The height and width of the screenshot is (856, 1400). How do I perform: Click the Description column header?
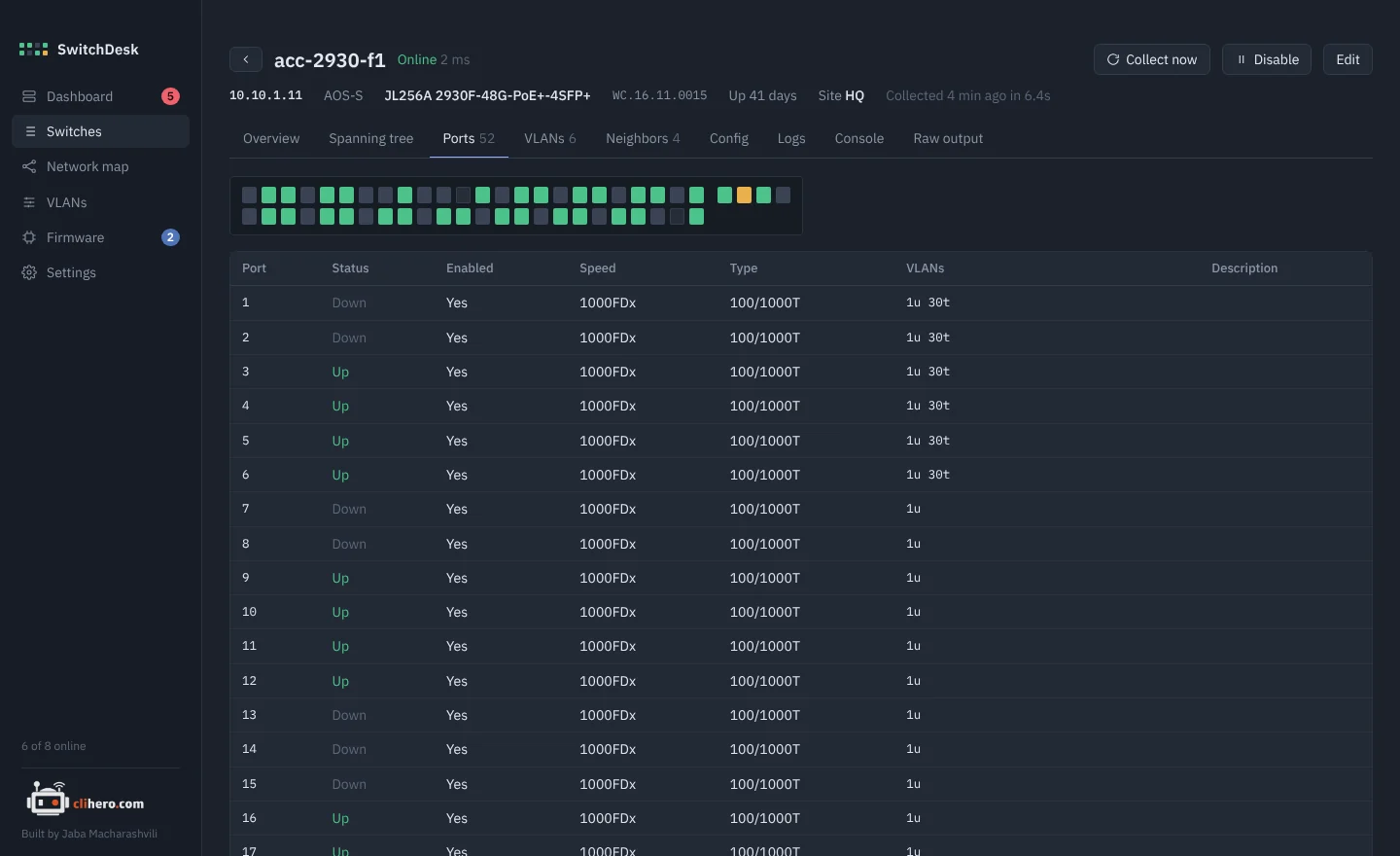(1244, 268)
